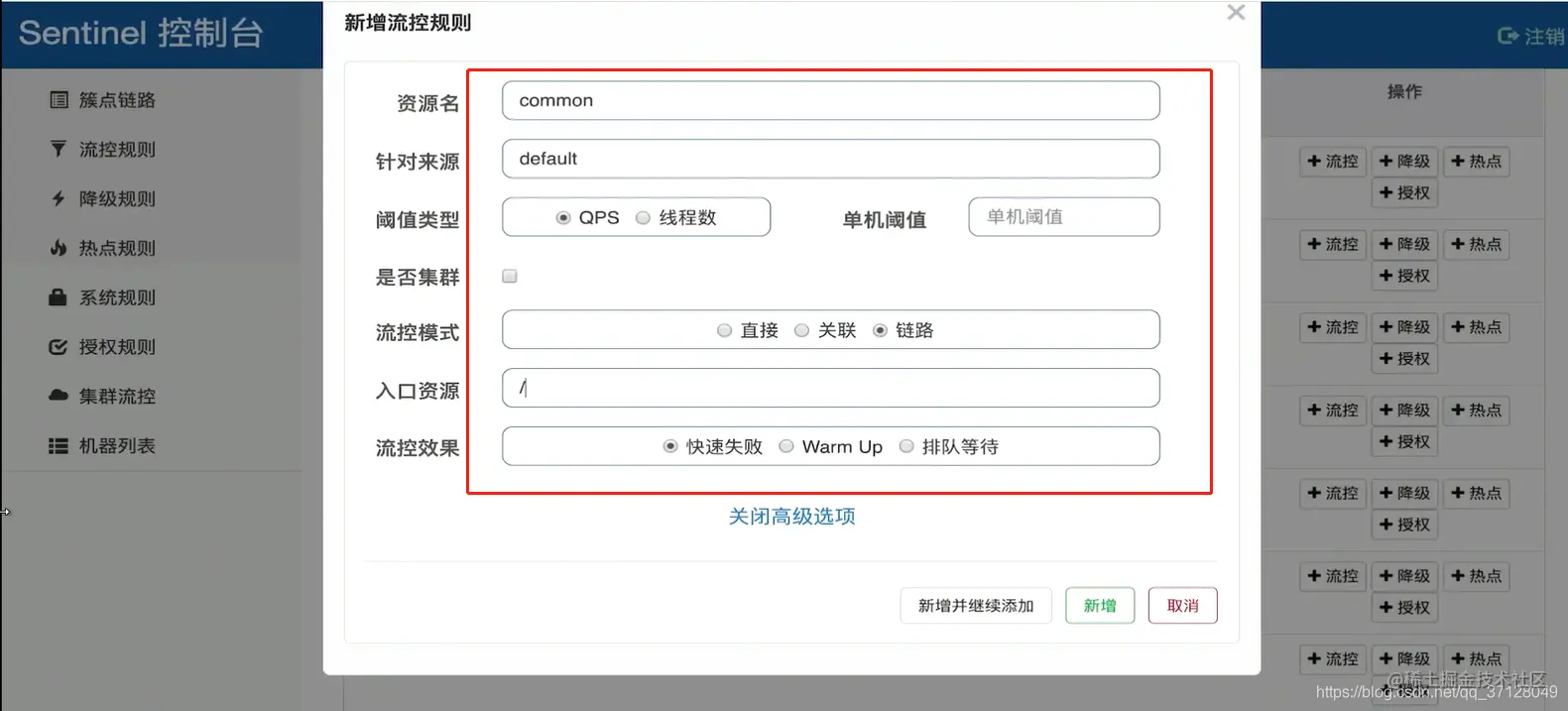Click the red 取消 button
This screenshot has height=711, width=1568.
point(1182,606)
